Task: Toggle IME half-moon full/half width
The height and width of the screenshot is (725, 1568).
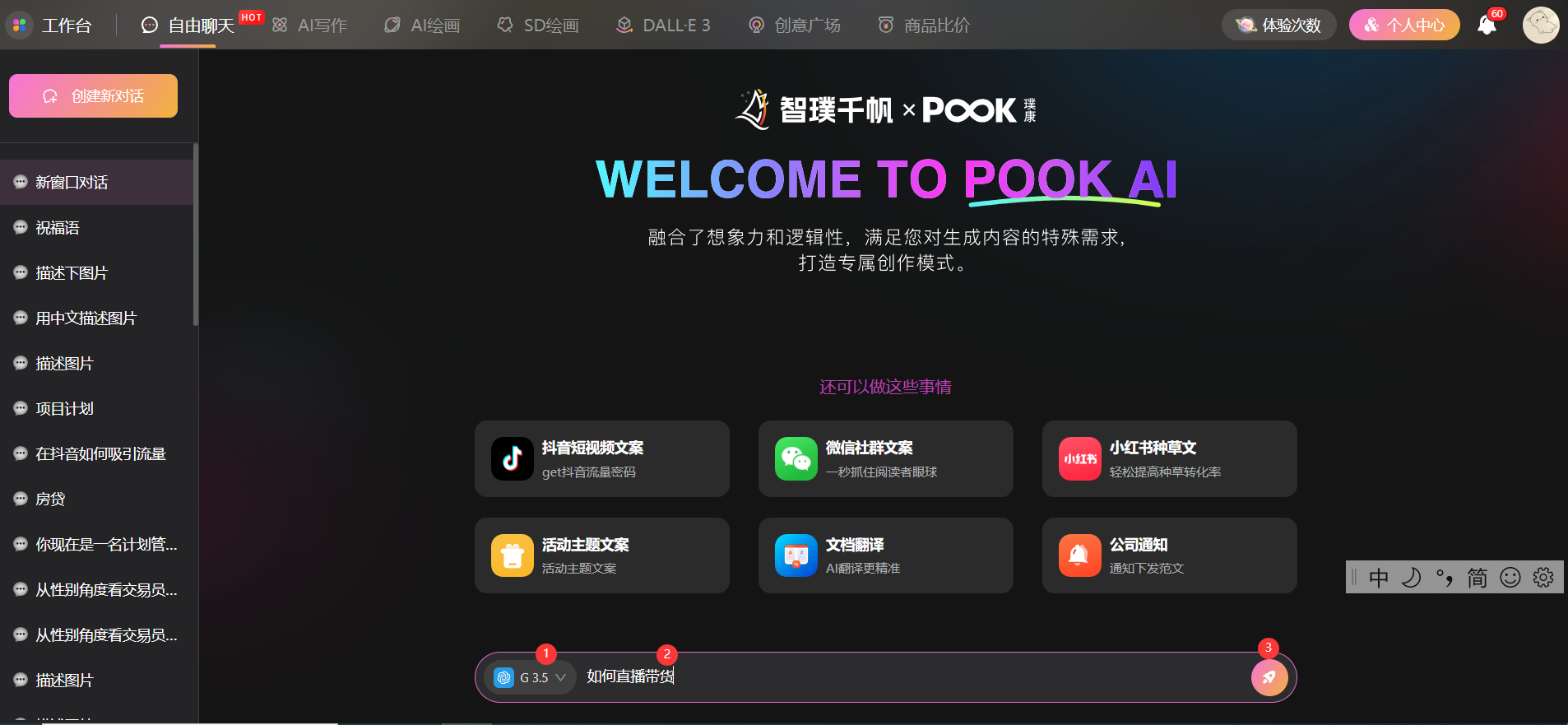Action: [x=1412, y=578]
